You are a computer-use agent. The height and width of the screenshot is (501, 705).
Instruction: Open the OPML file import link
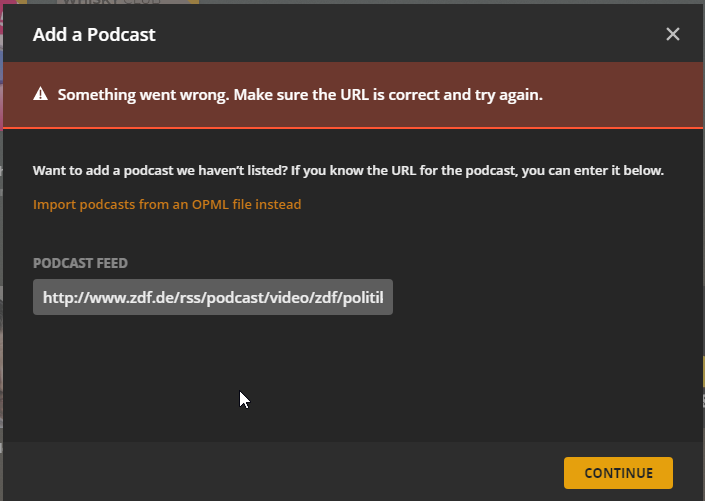pos(167,204)
